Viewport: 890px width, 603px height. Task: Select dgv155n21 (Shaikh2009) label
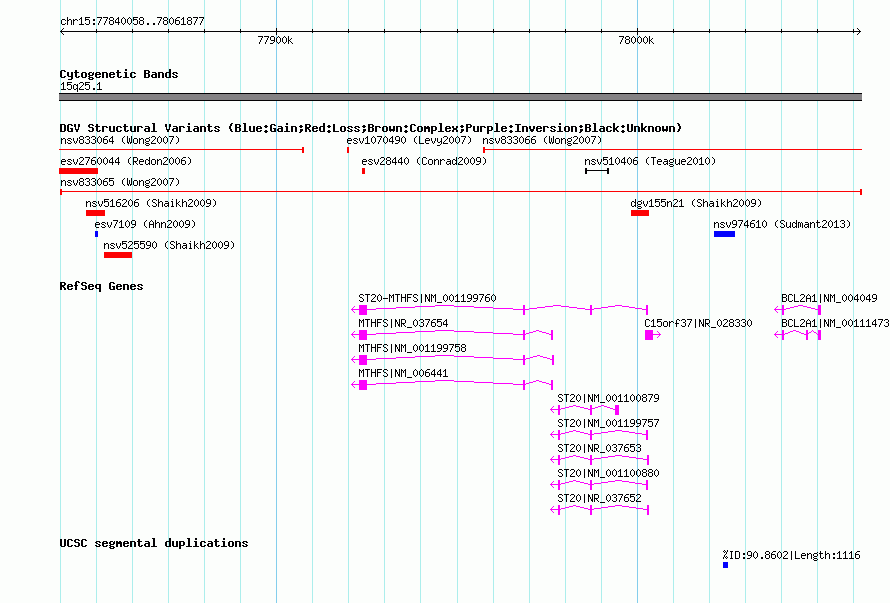pos(696,203)
